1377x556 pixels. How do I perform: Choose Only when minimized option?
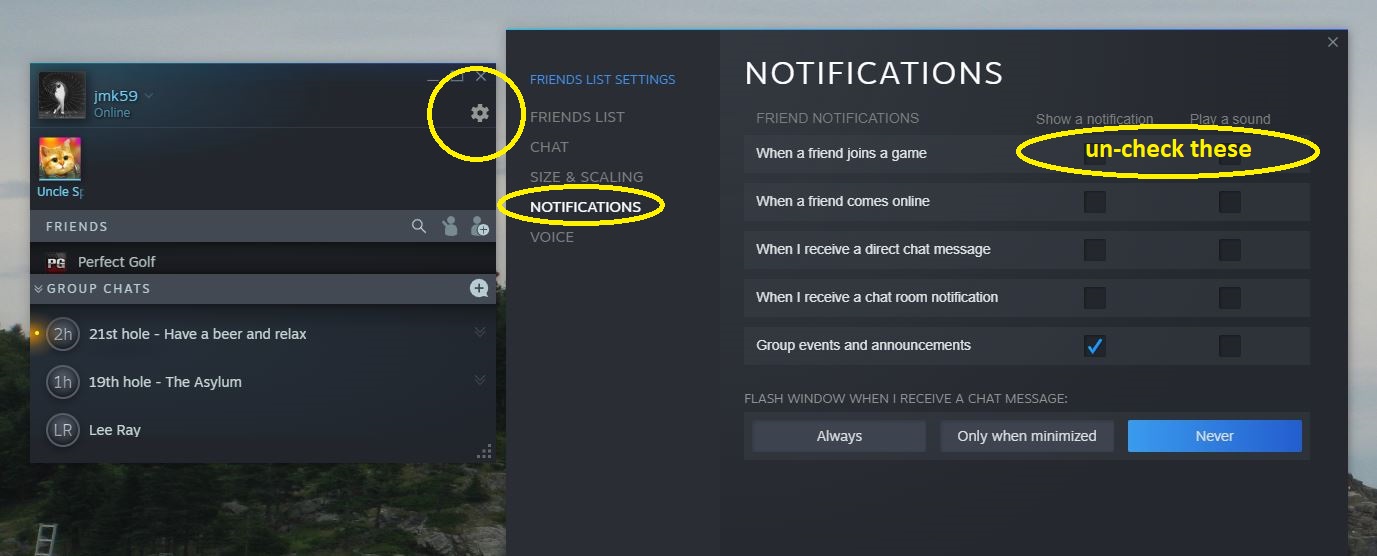tap(1026, 436)
